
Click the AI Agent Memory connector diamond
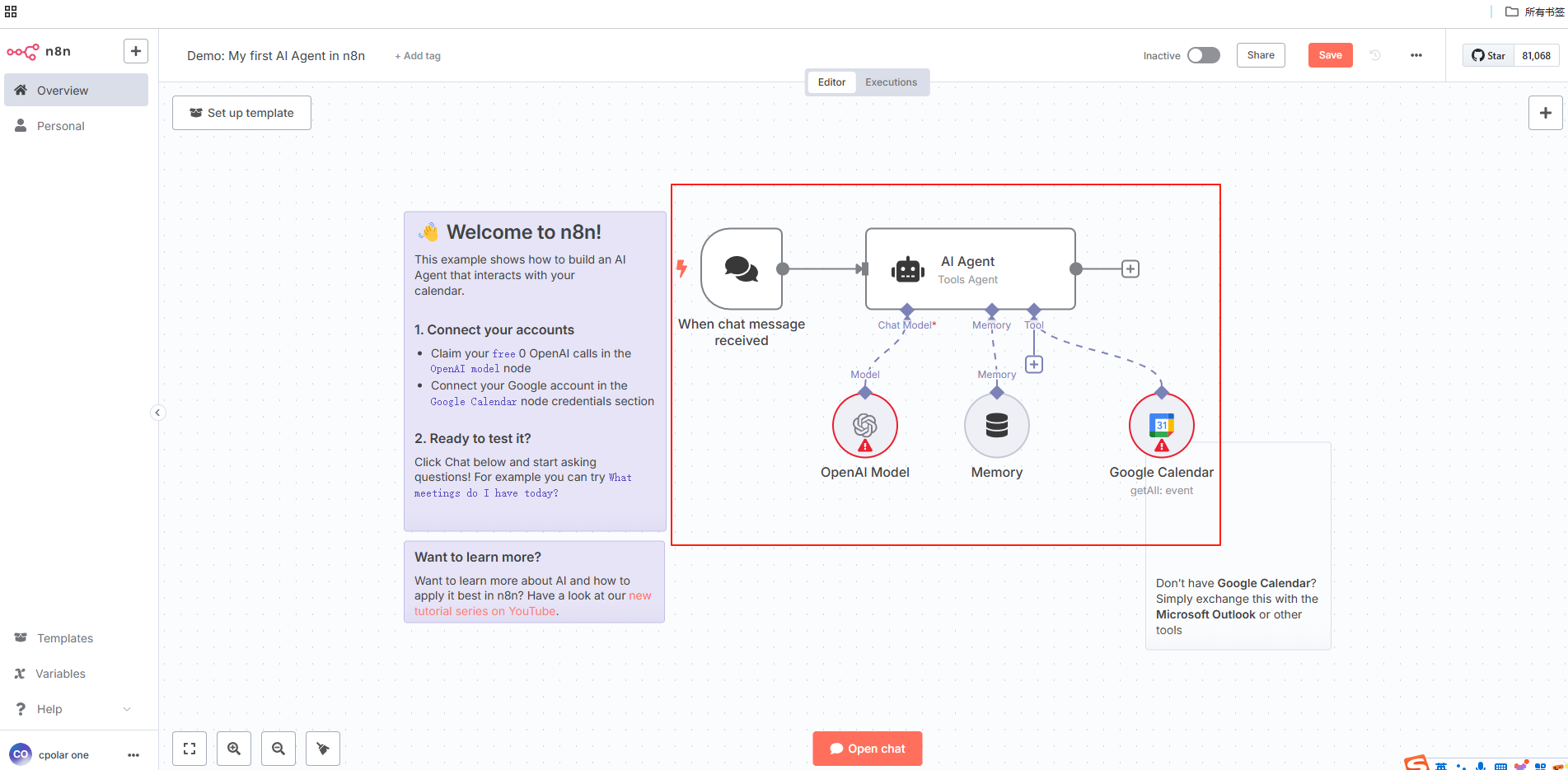(992, 310)
